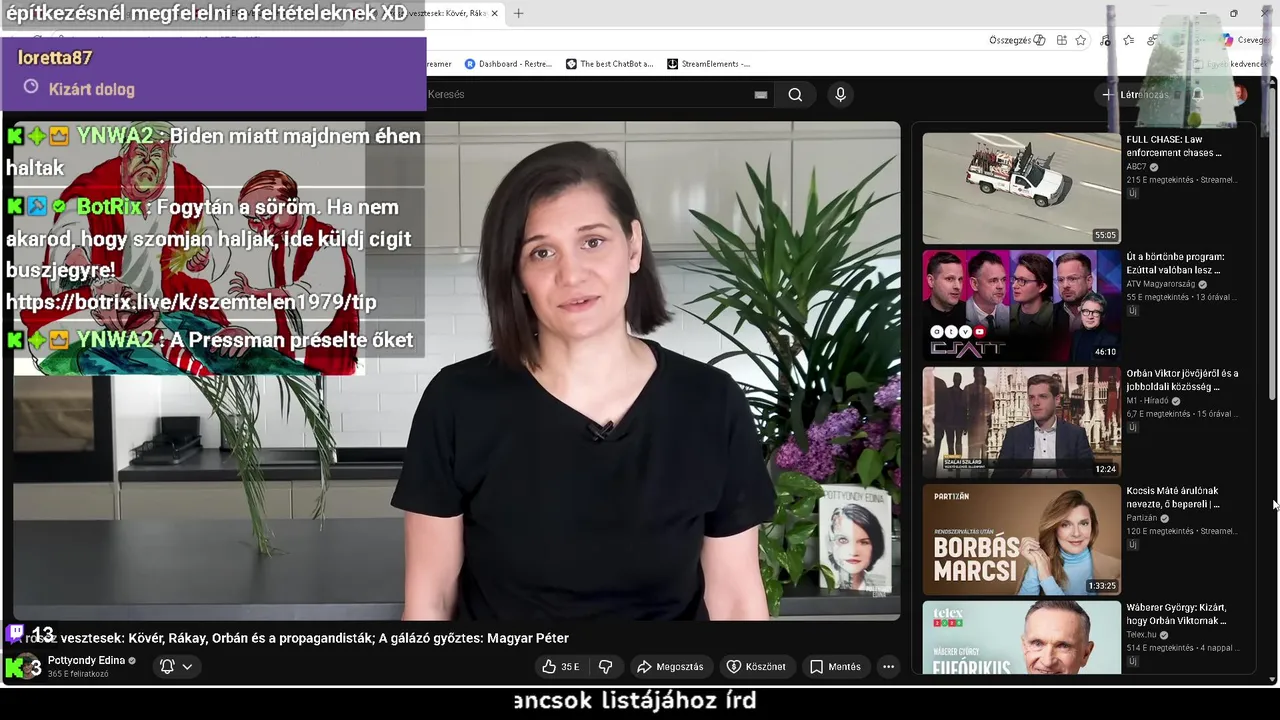Open the StreamElements bookmark
Screen dimensions: 1280x720
point(708,63)
